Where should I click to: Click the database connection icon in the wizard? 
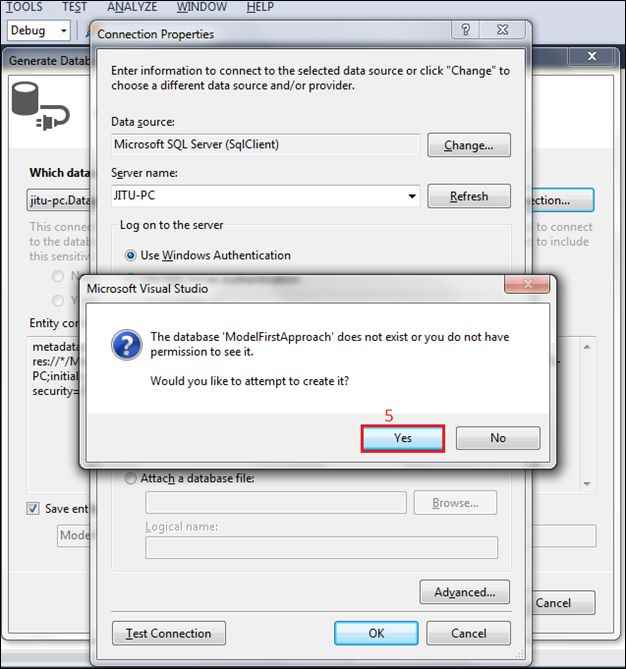40,107
